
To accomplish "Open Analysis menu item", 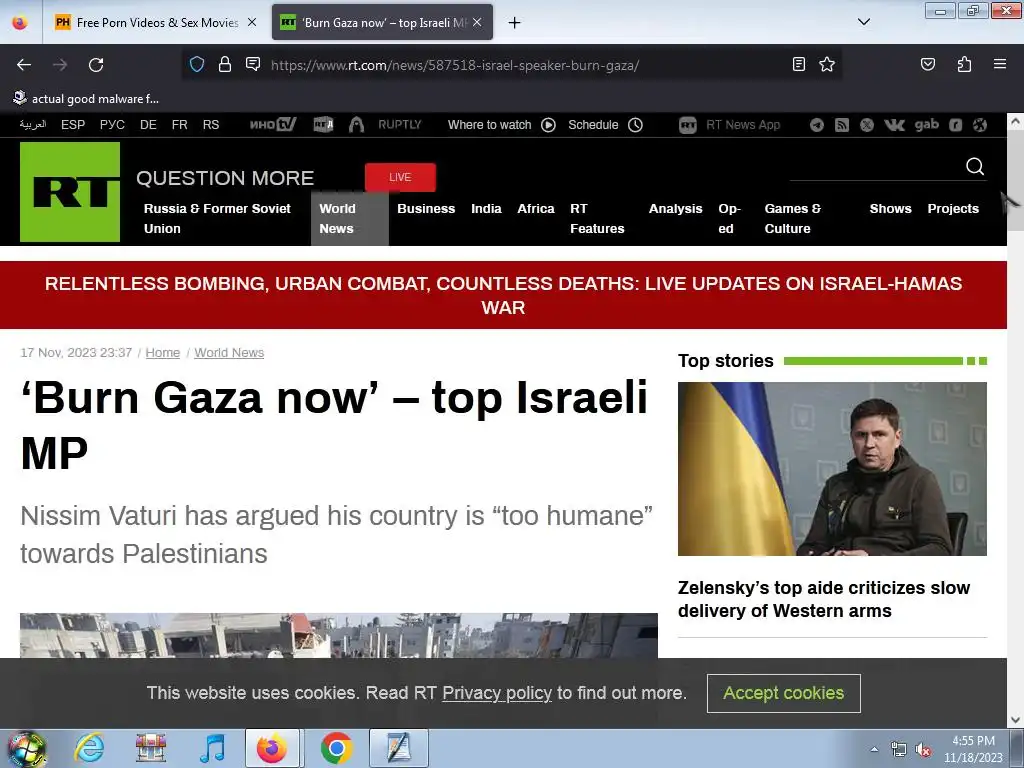I will [x=675, y=208].
